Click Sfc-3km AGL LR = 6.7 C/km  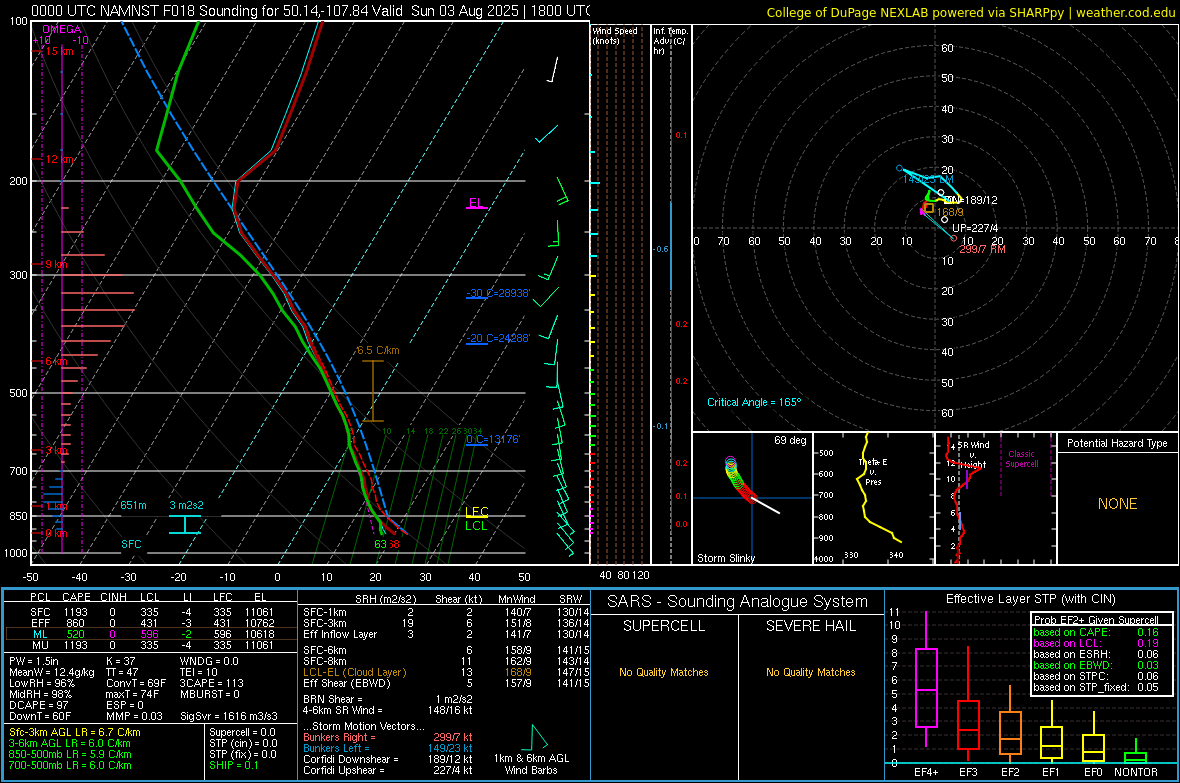pos(75,732)
